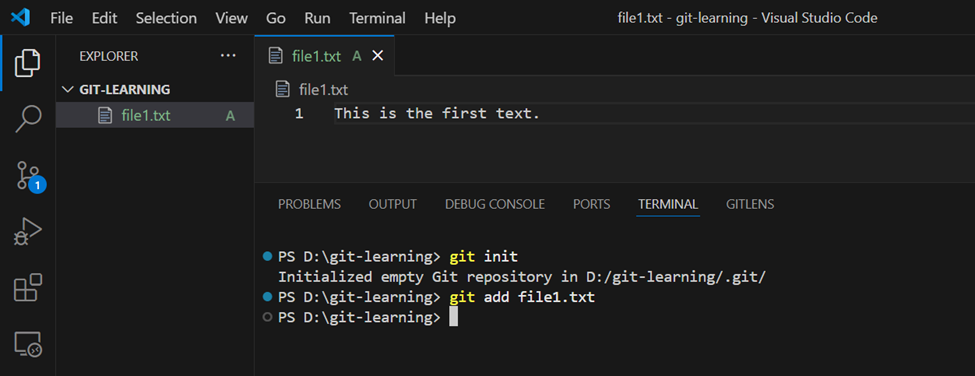The height and width of the screenshot is (376, 975).
Task: Select file1.txt in the Explorer tree
Action: [x=155, y=116]
